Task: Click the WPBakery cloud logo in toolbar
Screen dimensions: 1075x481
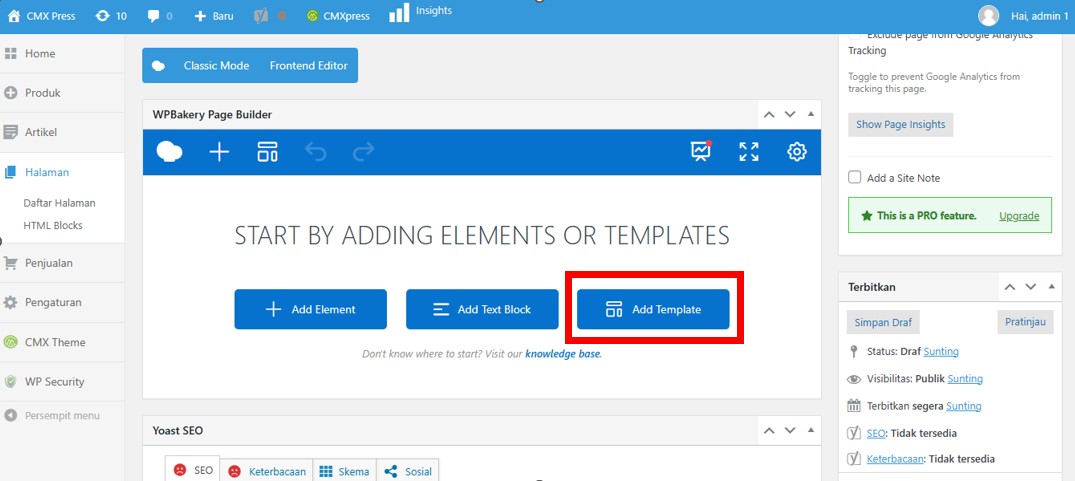Action: pos(169,151)
